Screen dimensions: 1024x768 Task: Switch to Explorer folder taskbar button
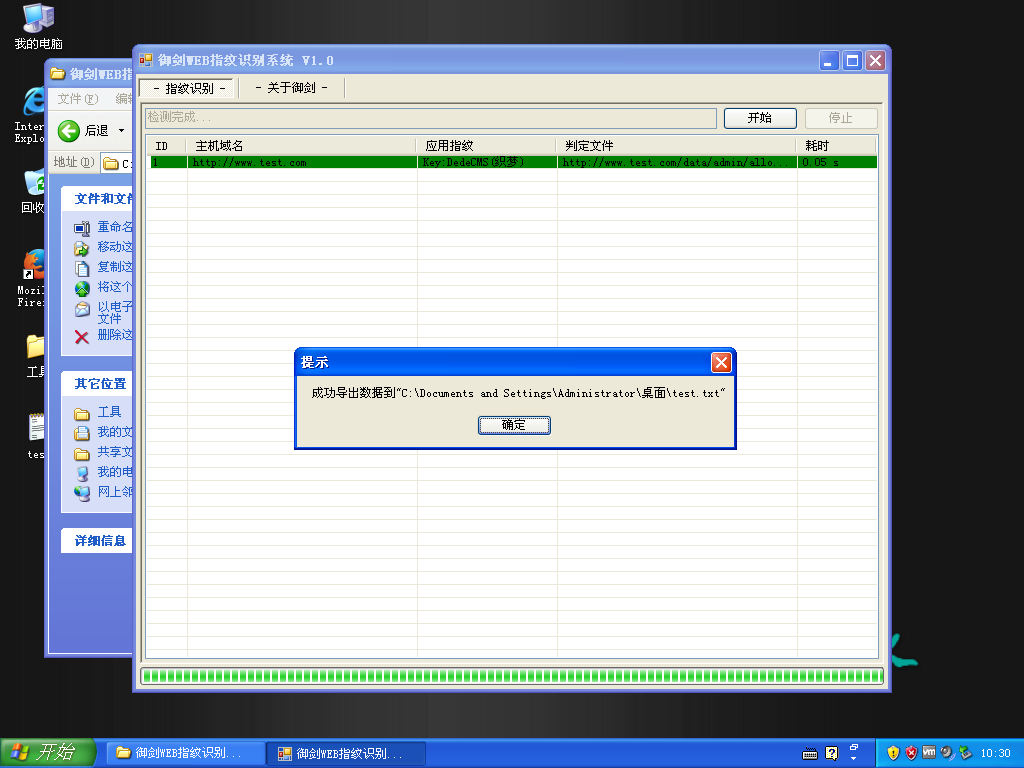click(185, 754)
